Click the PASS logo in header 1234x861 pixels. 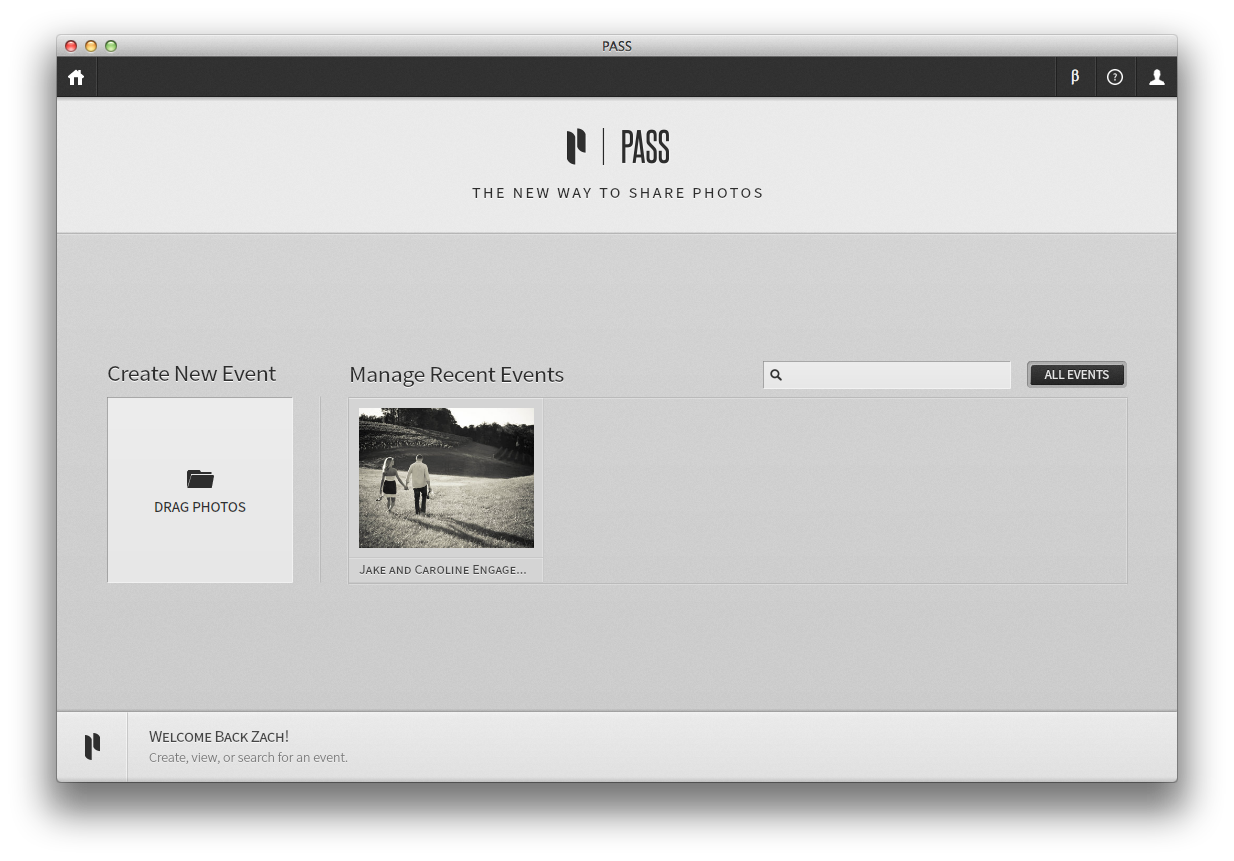(x=617, y=147)
